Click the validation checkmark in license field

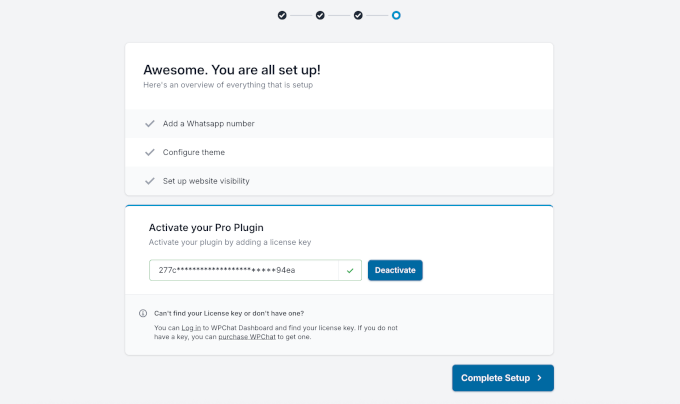click(350, 270)
